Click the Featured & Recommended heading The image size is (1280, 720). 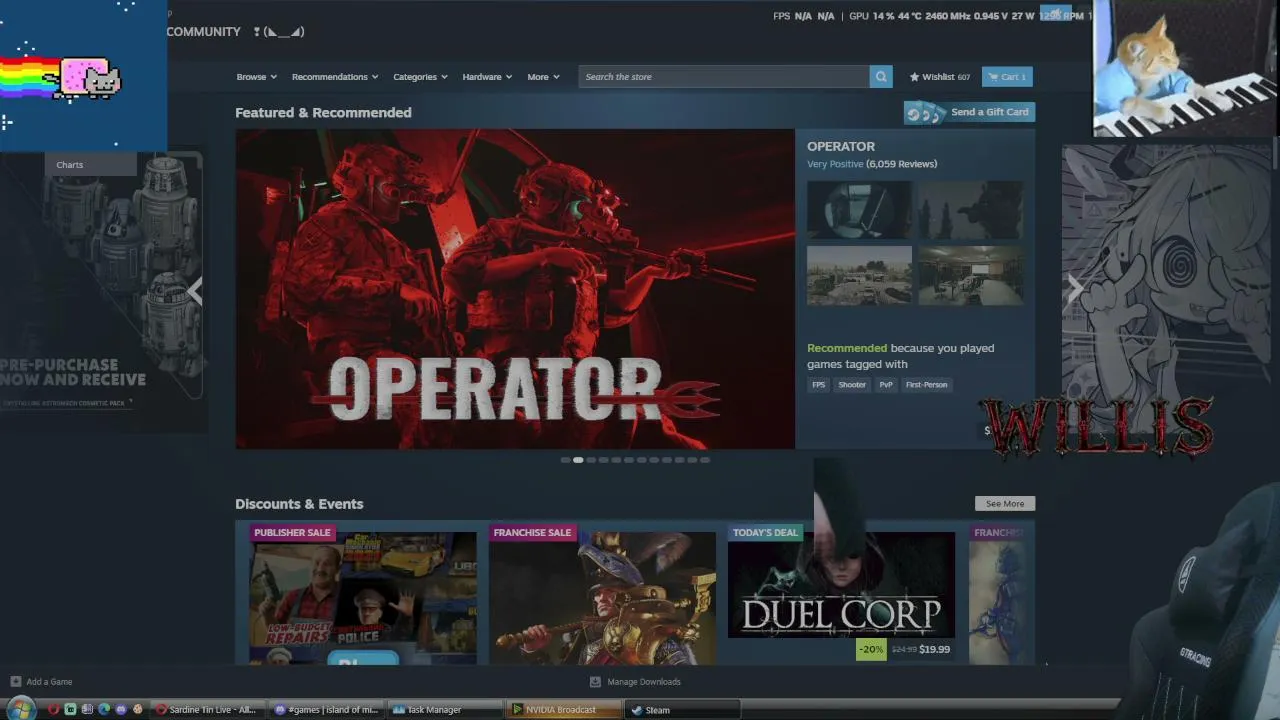click(323, 113)
